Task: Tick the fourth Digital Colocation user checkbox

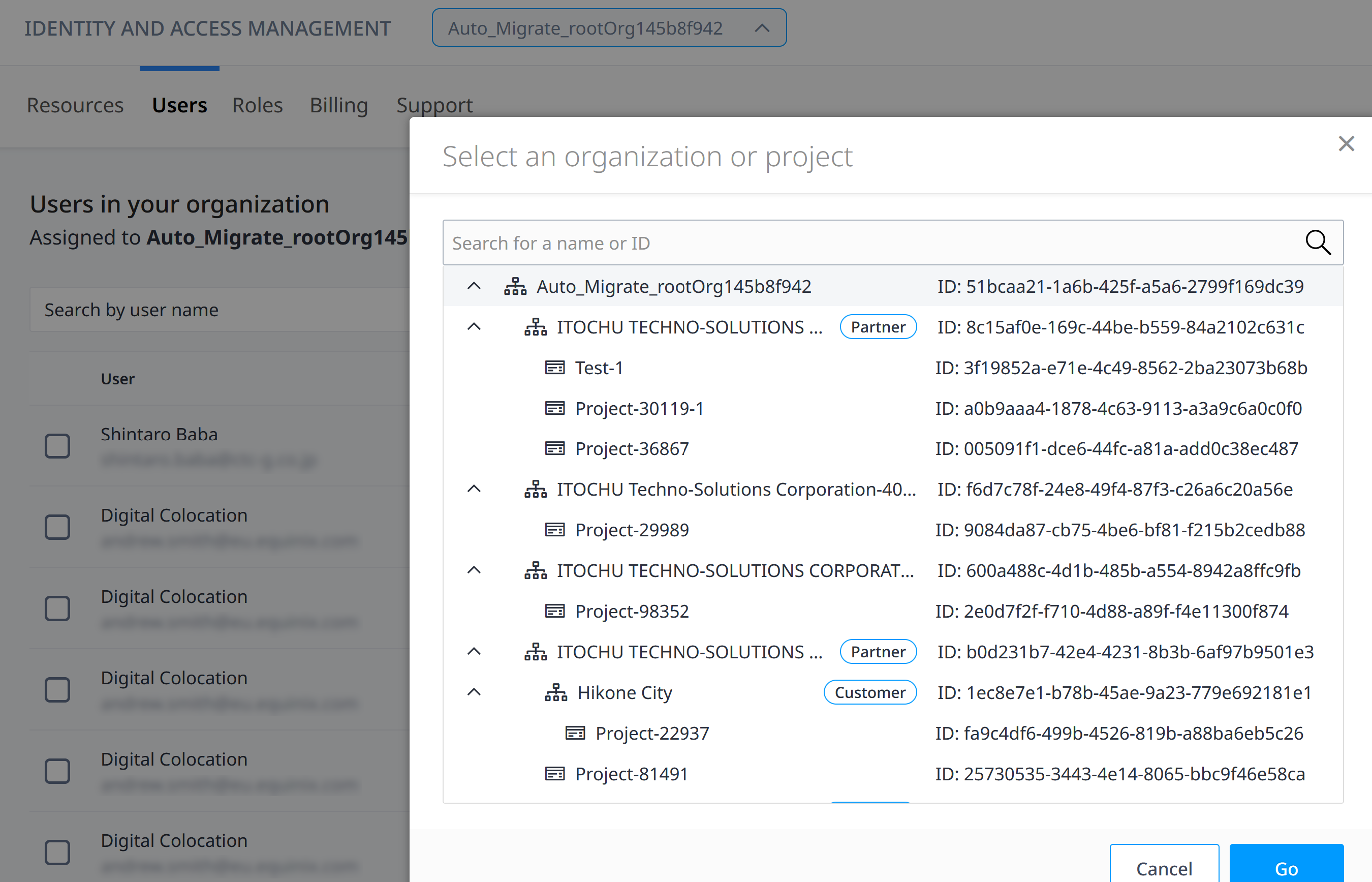Action: pos(57,771)
